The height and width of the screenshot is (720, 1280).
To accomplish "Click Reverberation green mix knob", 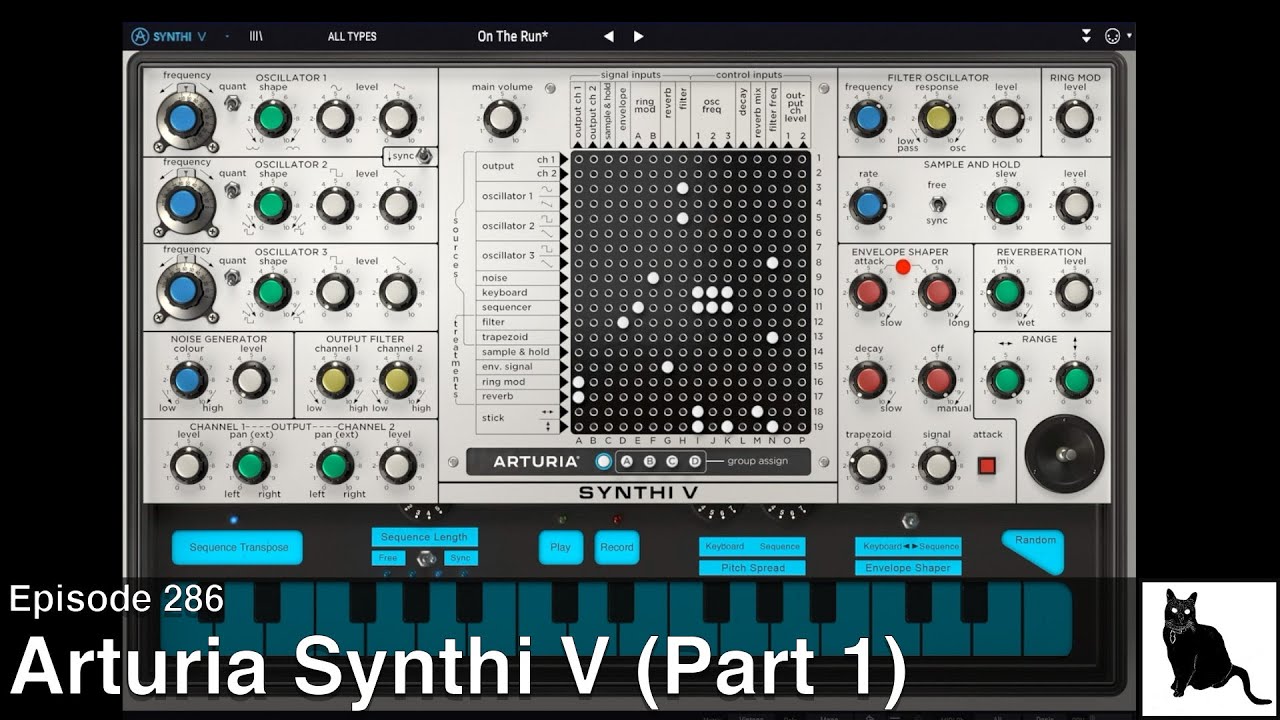I will 1006,293.
